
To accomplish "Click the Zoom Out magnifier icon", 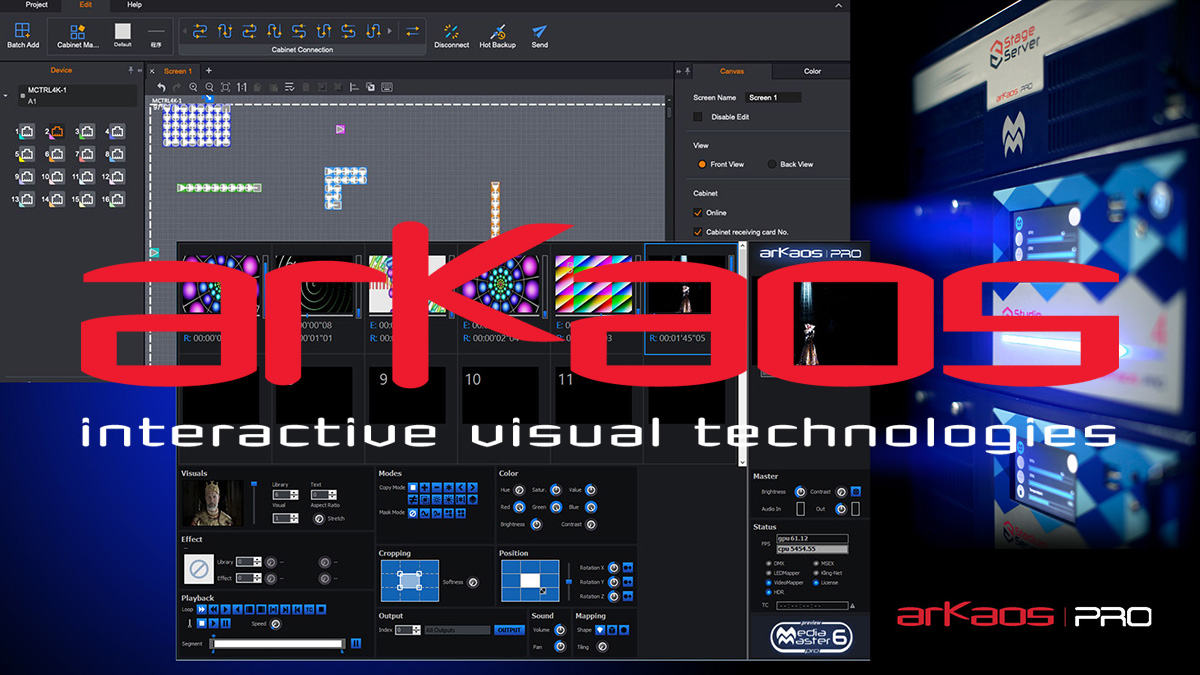I will click(x=209, y=87).
